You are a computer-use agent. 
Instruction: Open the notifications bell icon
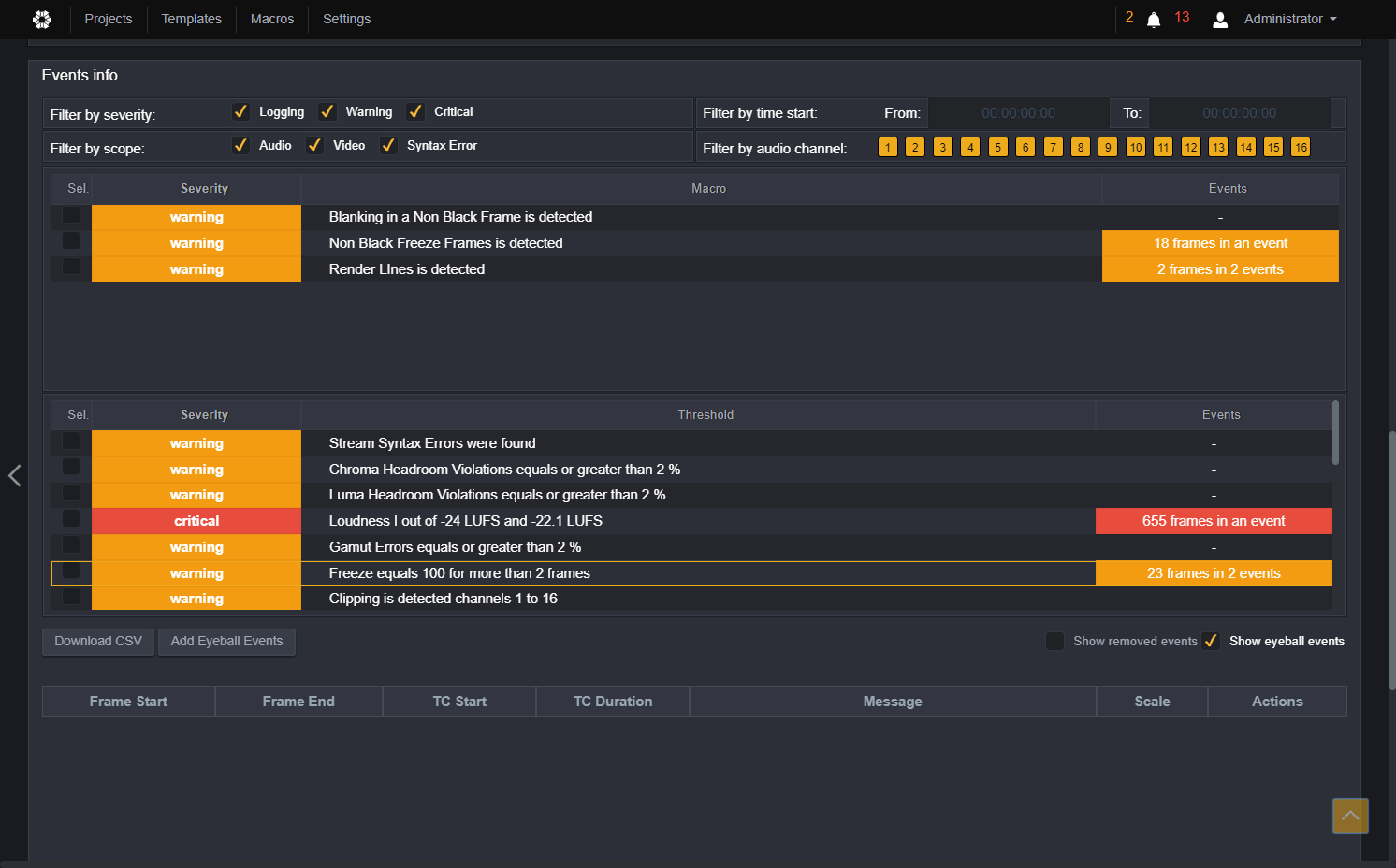click(x=1154, y=20)
